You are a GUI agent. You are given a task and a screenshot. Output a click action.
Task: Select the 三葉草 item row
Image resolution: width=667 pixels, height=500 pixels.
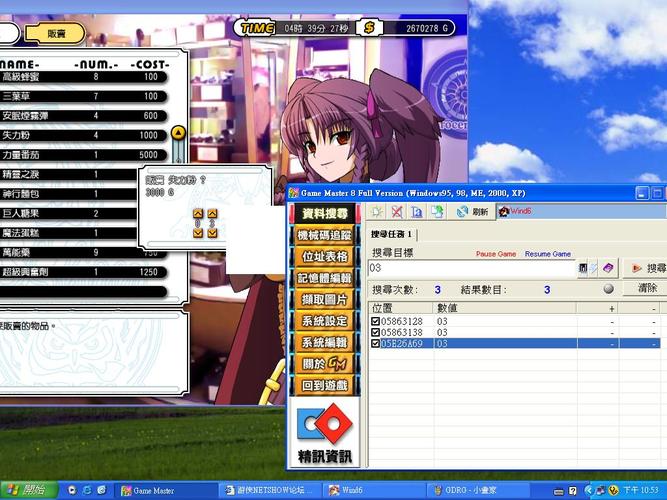[83, 96]
